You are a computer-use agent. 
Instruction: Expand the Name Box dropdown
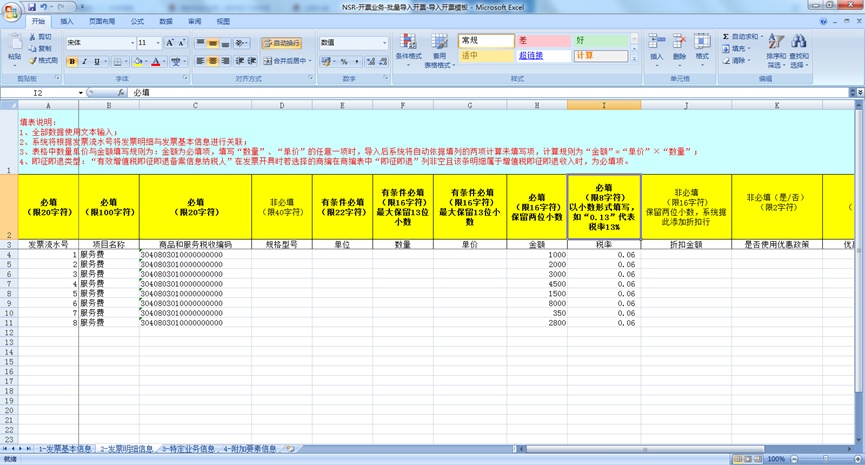[81, 93]
